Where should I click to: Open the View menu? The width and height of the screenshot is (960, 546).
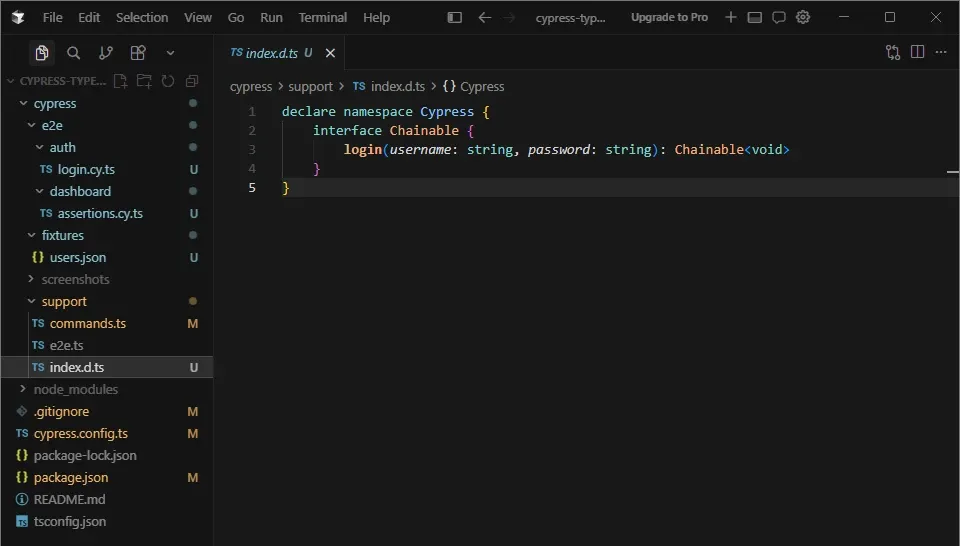198,18
